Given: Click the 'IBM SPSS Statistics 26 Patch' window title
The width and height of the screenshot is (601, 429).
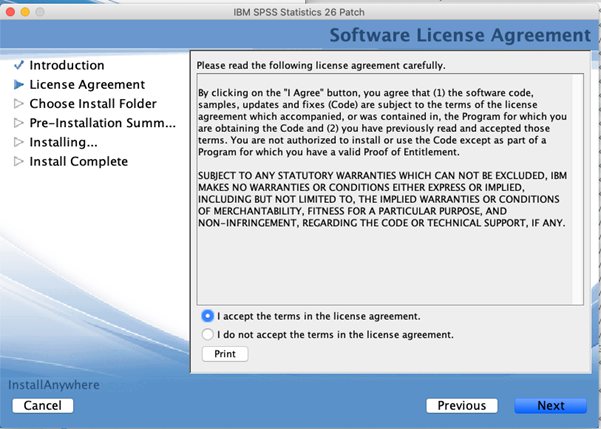Looking at the screenshot, I should [x=299, y=12].
